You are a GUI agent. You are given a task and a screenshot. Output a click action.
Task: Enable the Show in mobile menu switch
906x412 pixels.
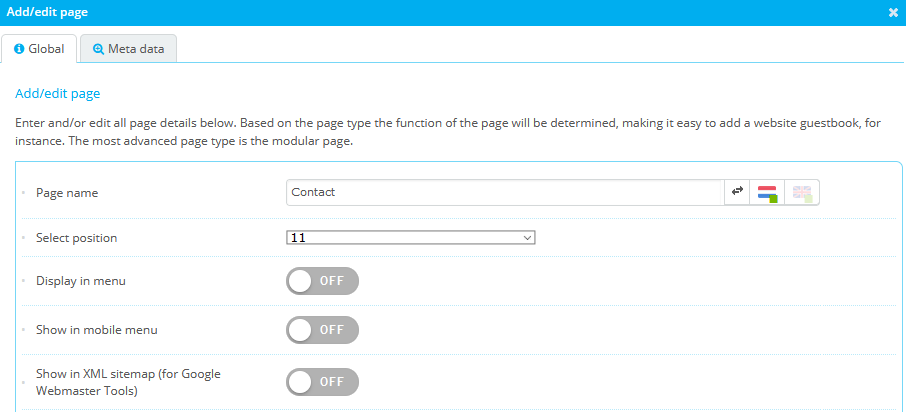click(x=322, y=330)
